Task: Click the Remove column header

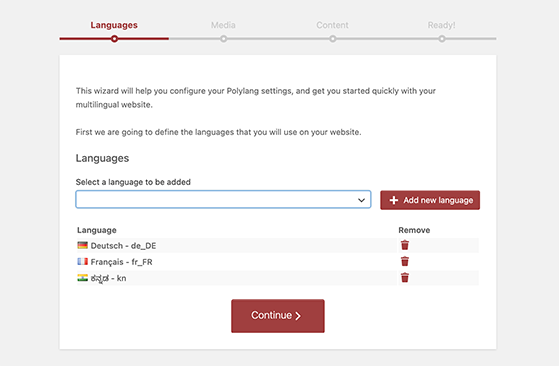Action: (x=414, y=230)
